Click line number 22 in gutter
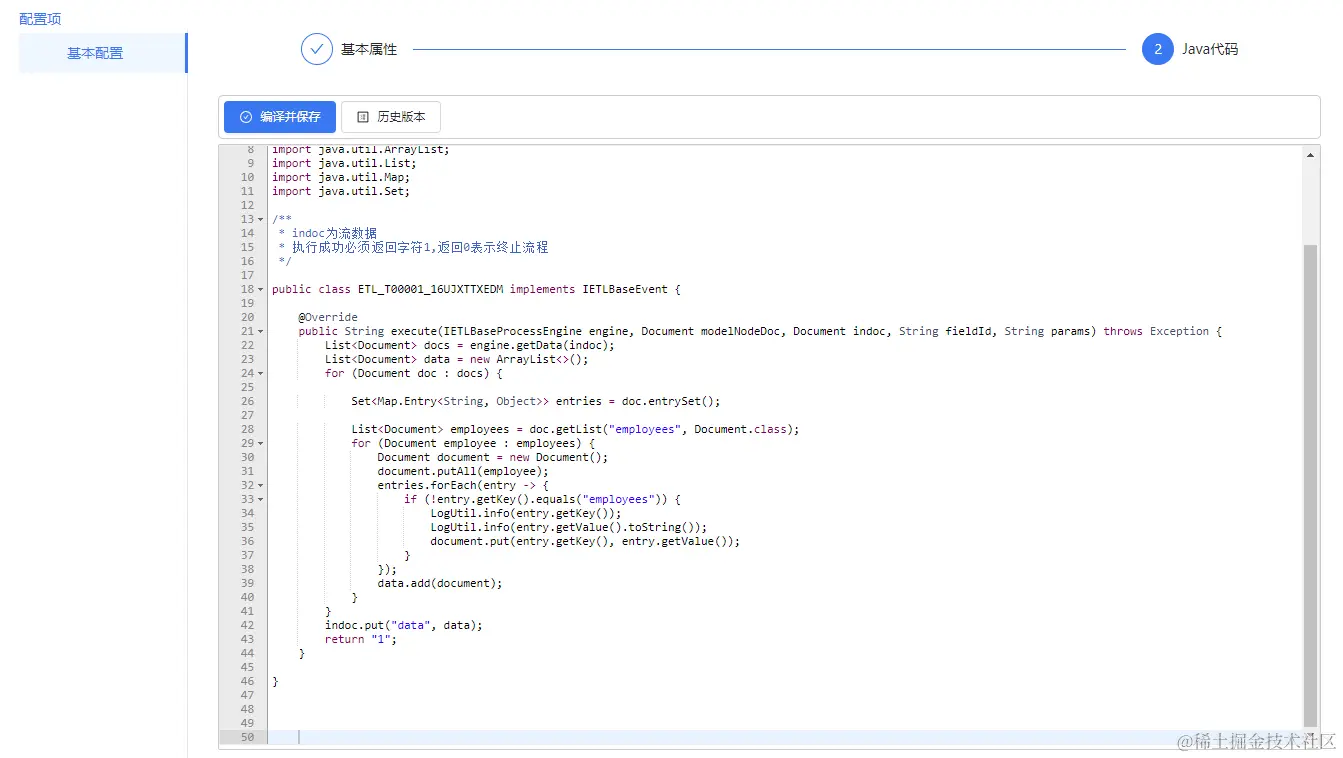1343x758 pixels. point(247,345)
